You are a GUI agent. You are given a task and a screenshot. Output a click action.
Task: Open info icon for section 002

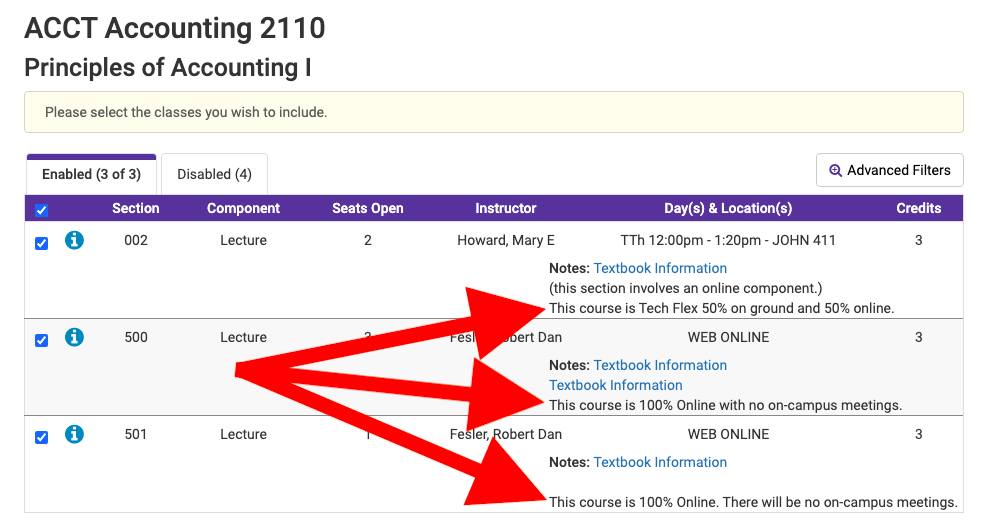(x=74, y=241)
